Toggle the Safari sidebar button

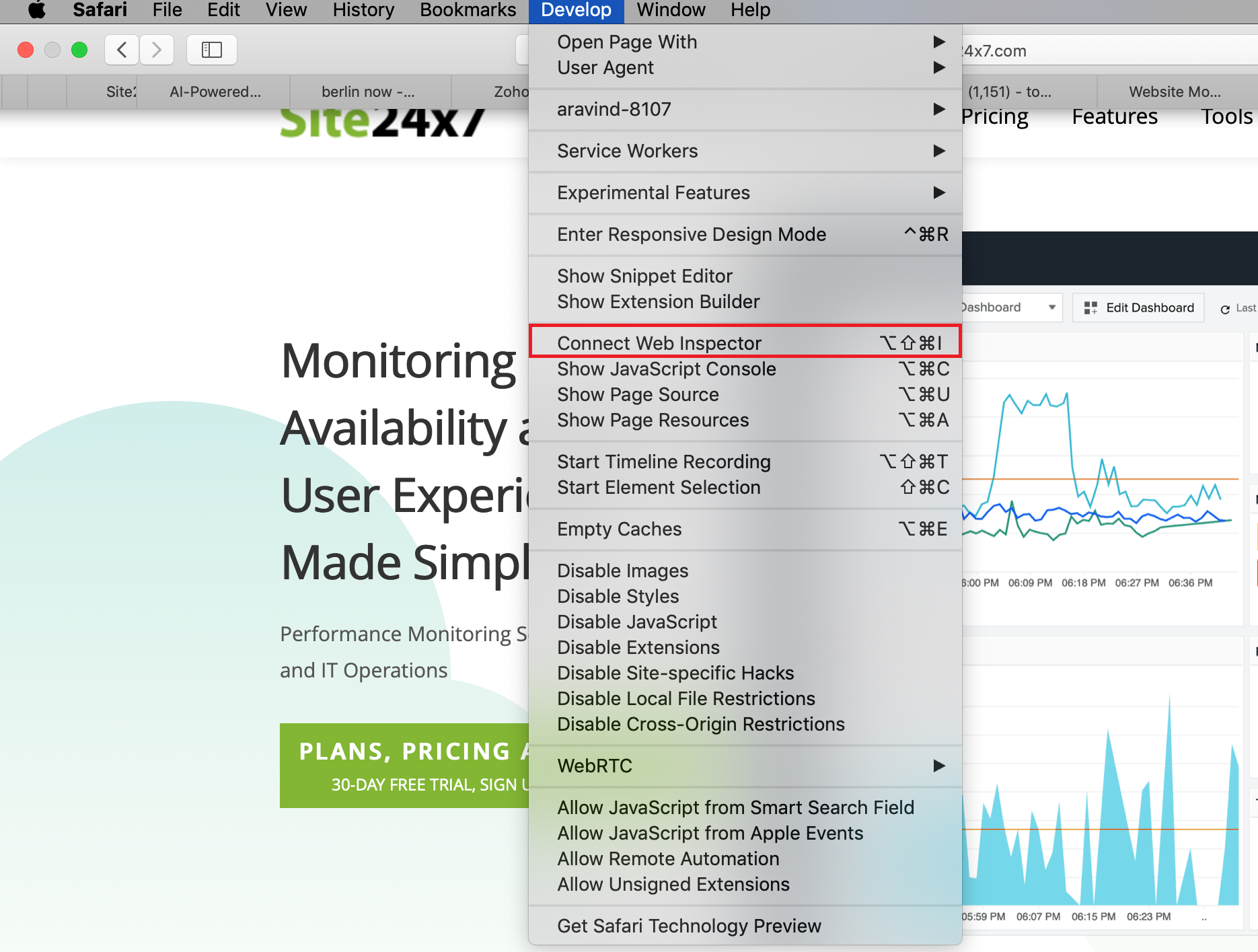click(212, 50)
